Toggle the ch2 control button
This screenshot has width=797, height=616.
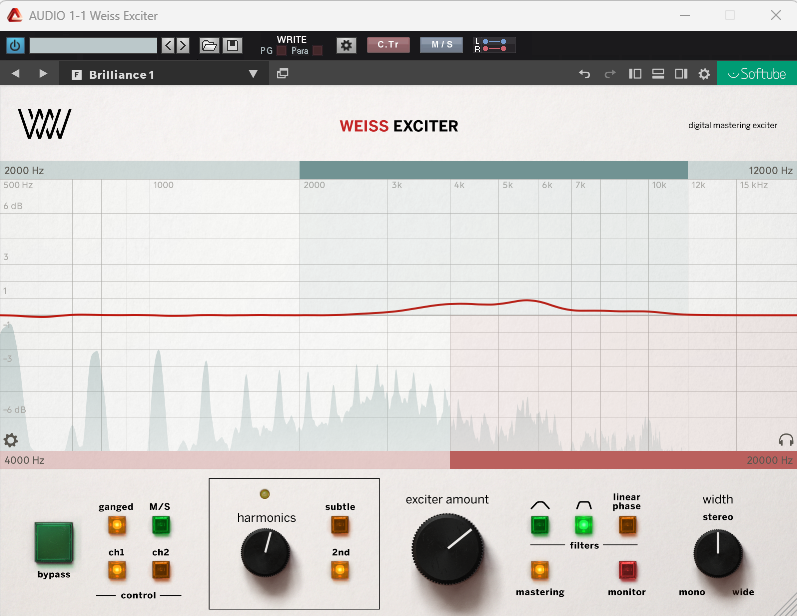tap(161, 570)
